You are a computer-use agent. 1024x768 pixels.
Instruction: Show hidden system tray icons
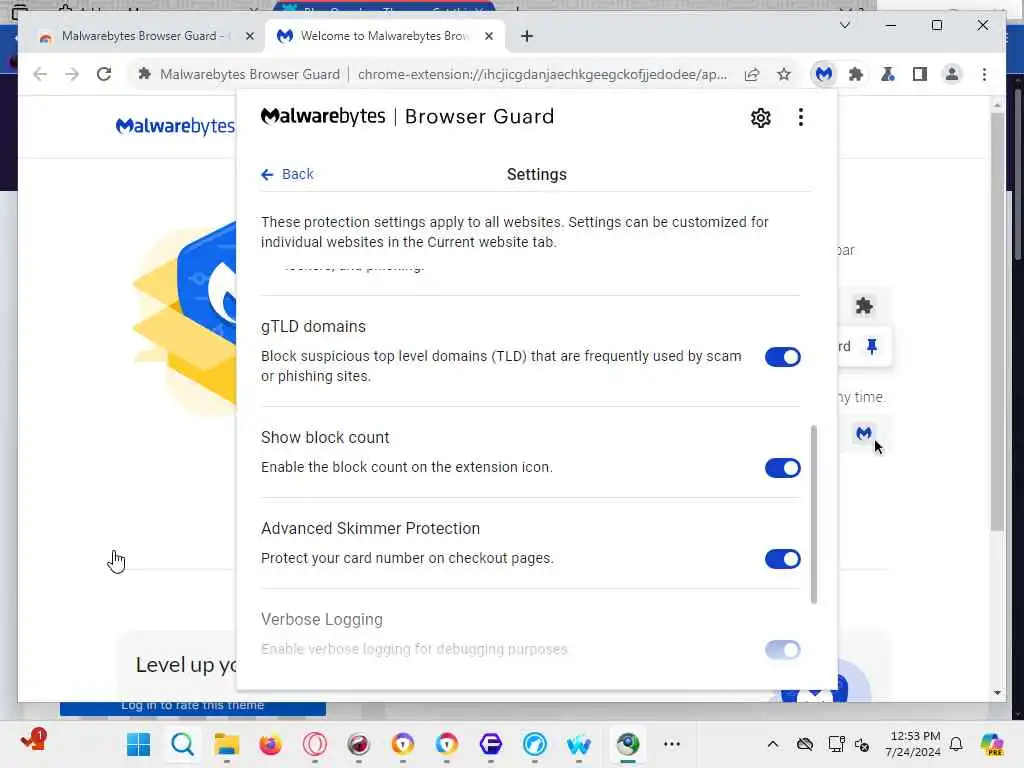773,744
